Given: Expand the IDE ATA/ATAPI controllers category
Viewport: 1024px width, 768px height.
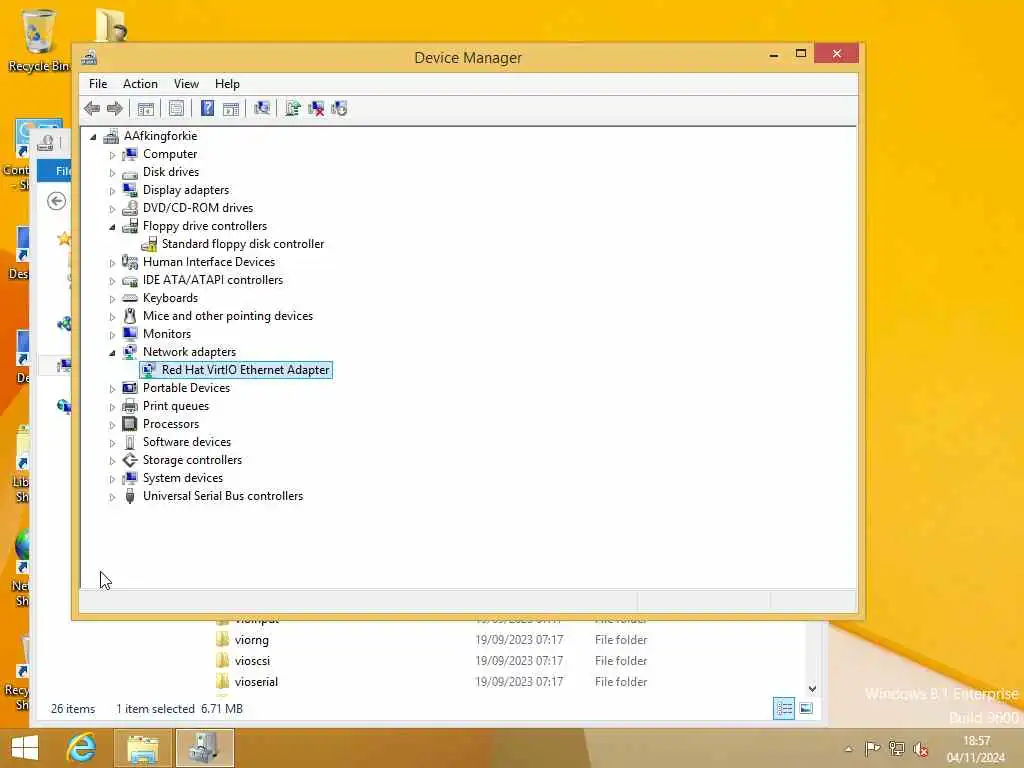Looking at the screenshot, I should click(112, 281).
